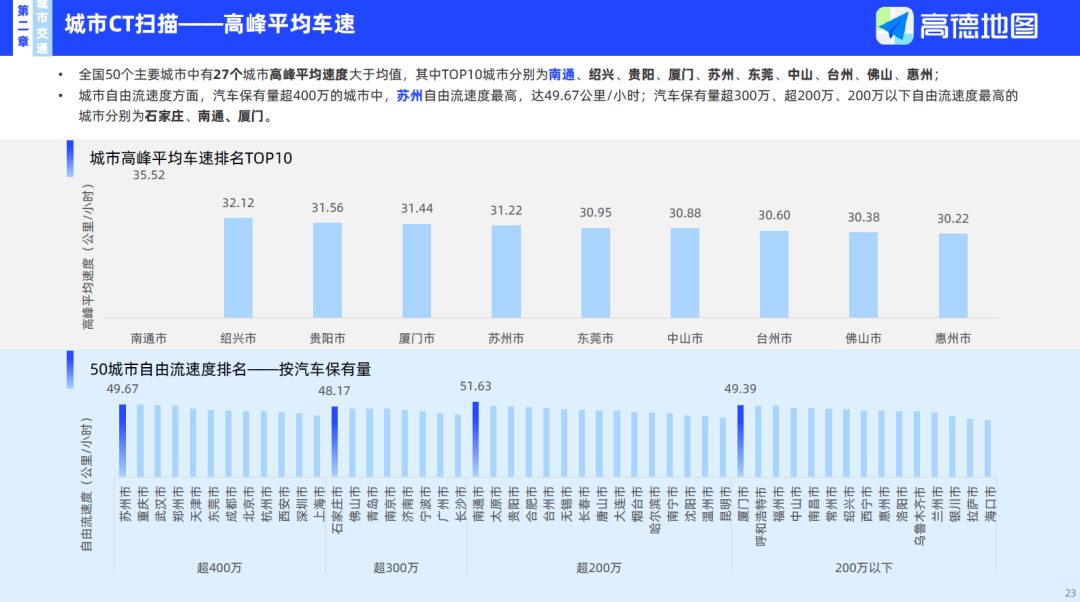Click the page number 23
1080x602 pixels.
coord(1070,593)
